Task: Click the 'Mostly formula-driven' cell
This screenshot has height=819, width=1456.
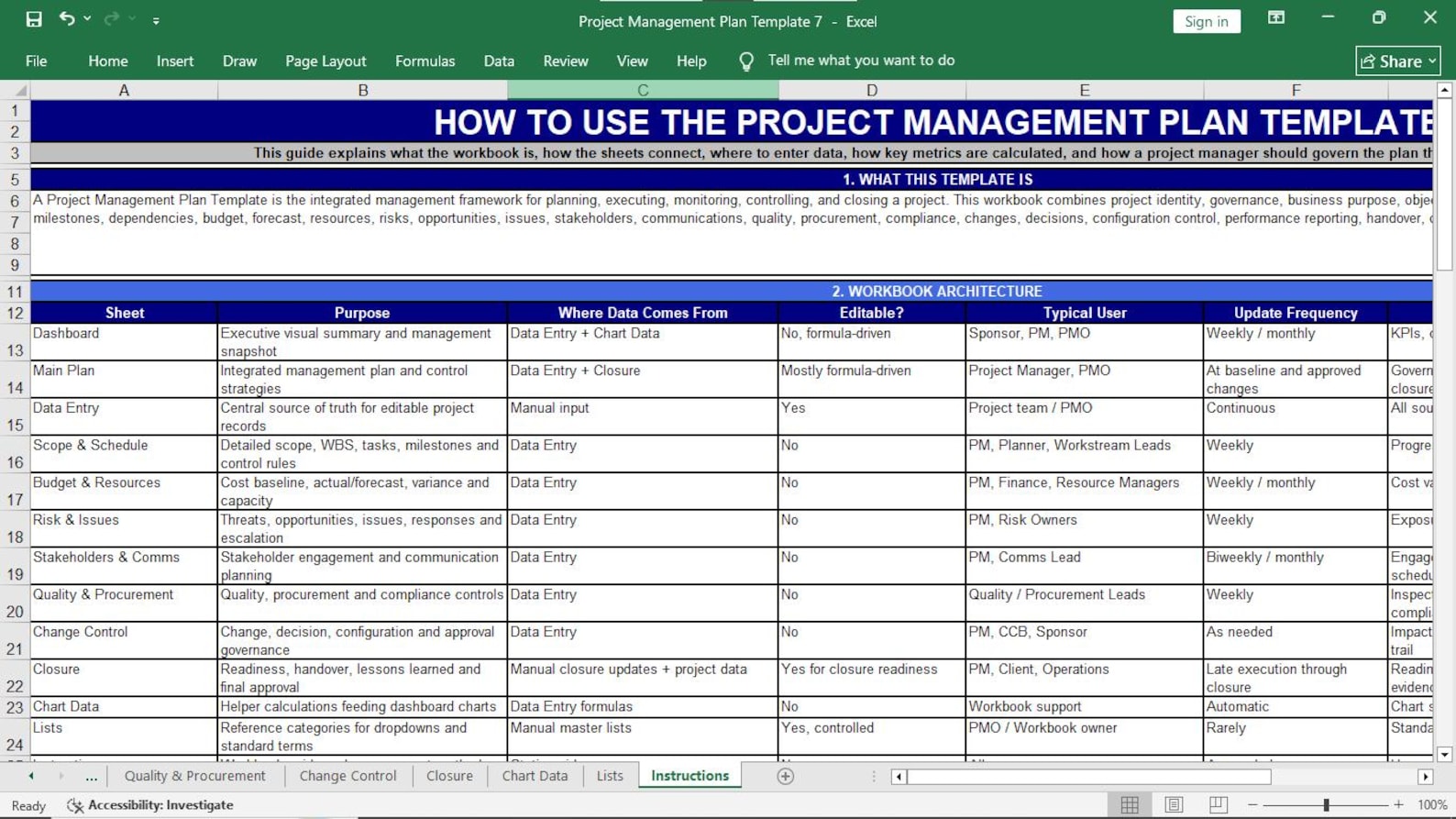Action: pyautogui.click(x=872, y=379)
